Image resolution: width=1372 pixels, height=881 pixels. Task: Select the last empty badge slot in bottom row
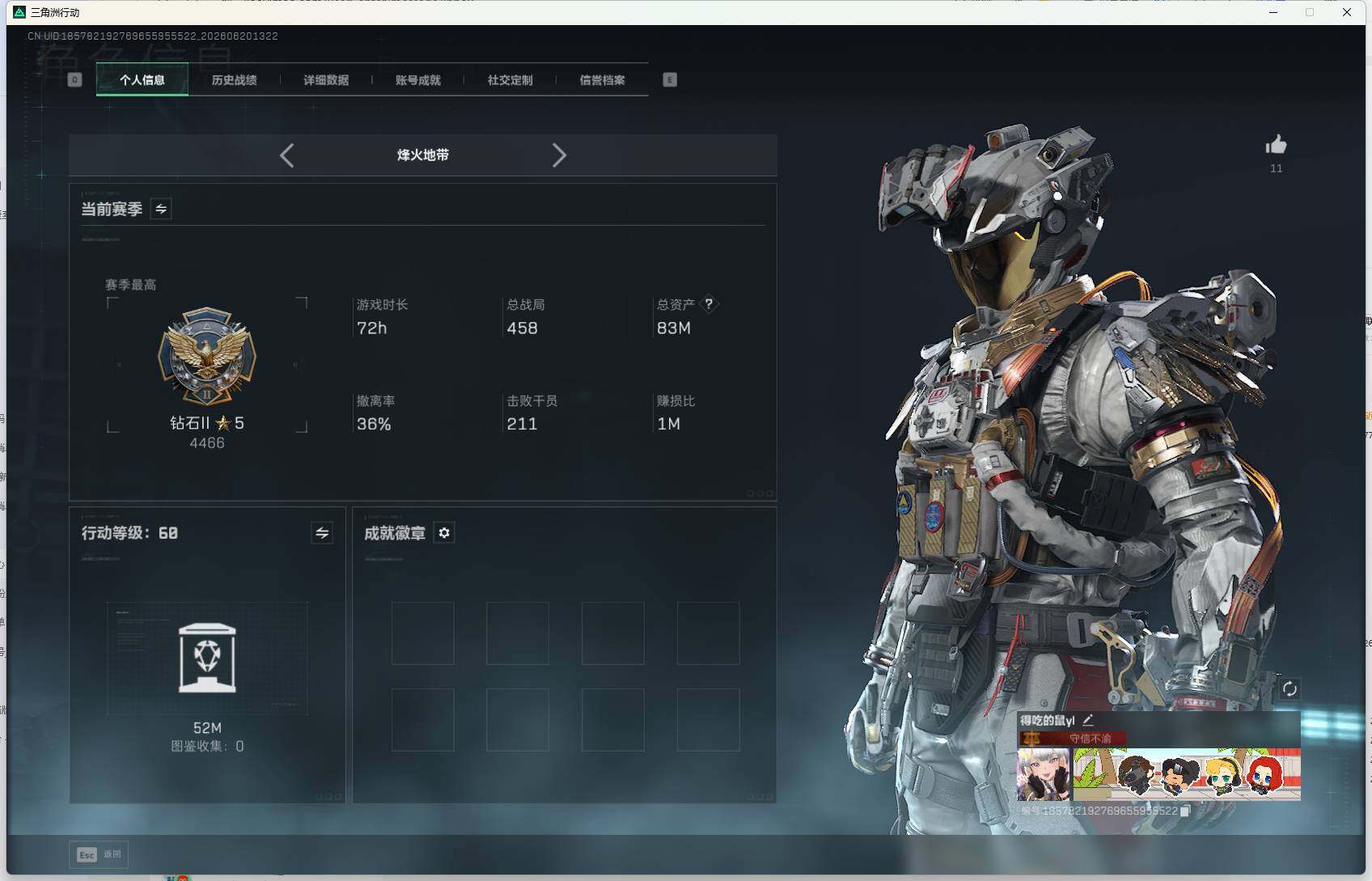709,720
